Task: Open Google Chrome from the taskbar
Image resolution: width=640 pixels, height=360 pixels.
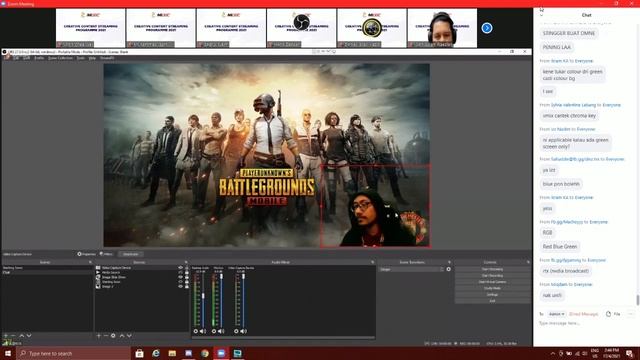Action: tap(205, 353)
